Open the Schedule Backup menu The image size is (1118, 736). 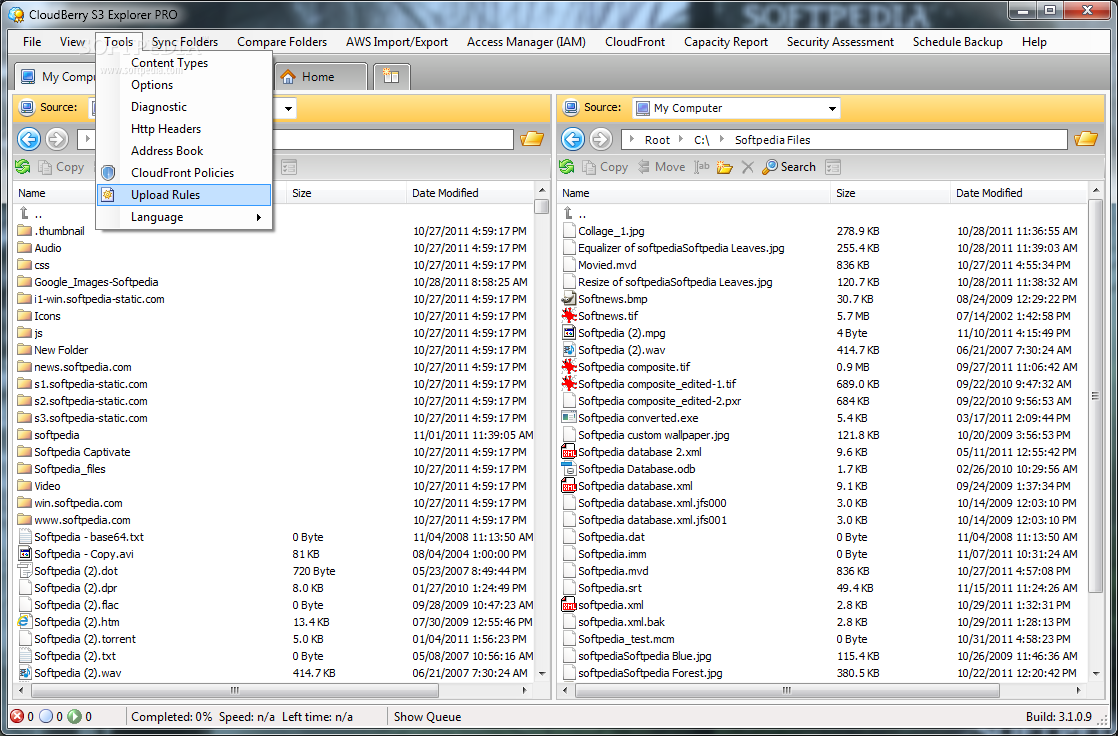point(958,42)
